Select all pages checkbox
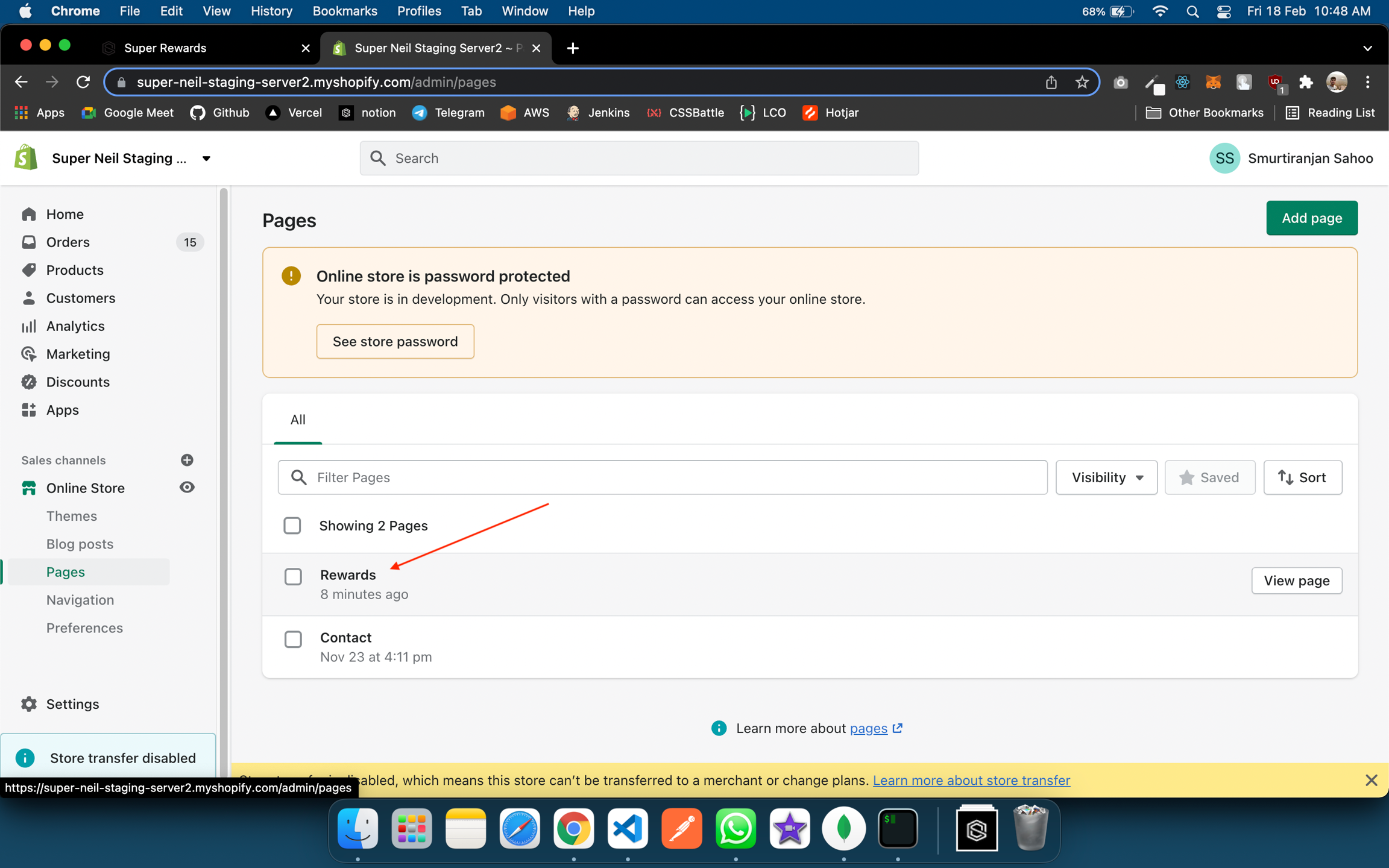The image size is (1389, 868). coord(292,526)
